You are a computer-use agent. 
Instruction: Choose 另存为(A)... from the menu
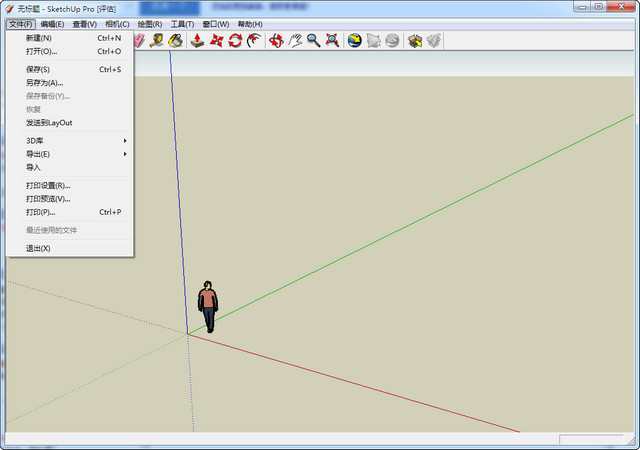click(44, 83)
